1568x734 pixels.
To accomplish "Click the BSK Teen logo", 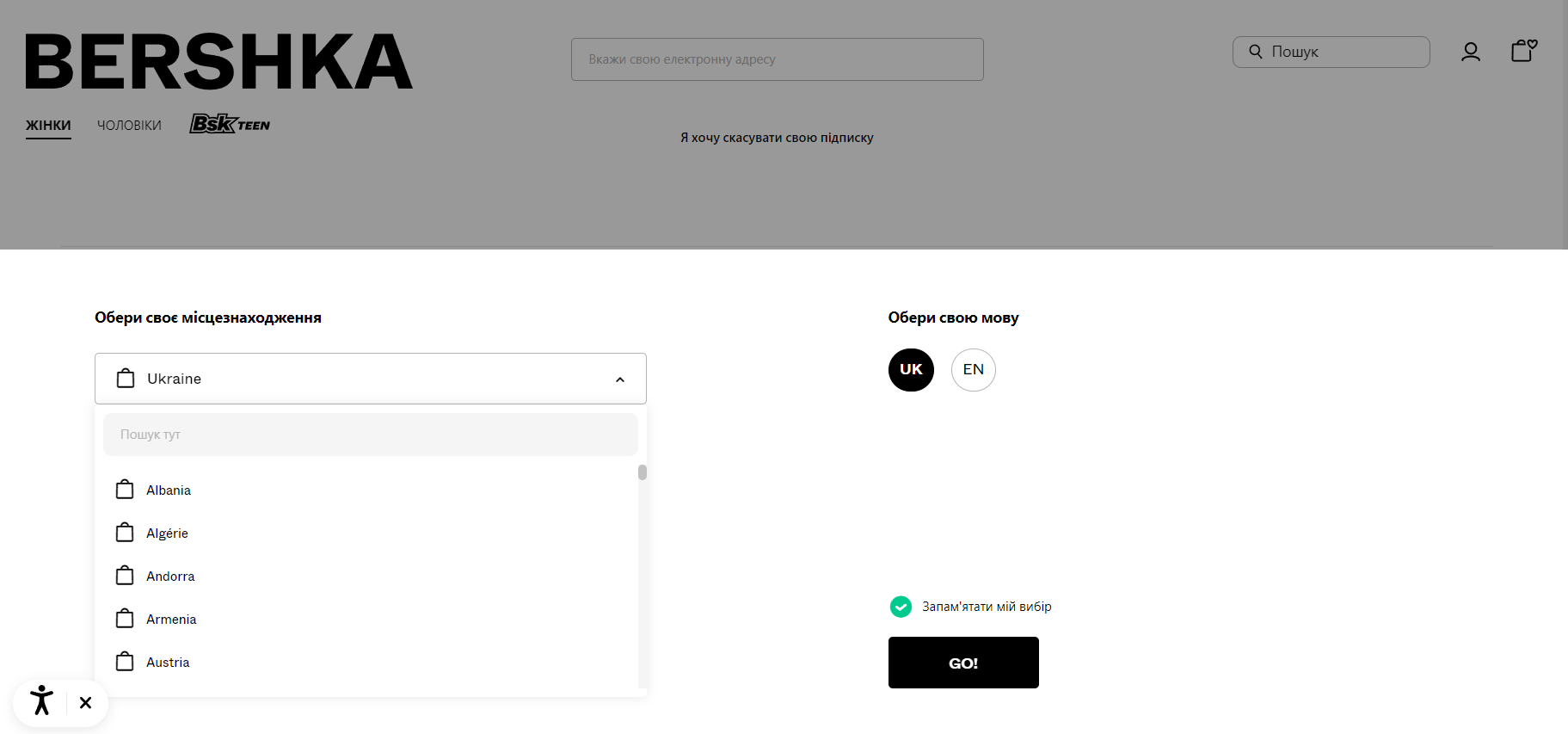I will pos(230,124).
